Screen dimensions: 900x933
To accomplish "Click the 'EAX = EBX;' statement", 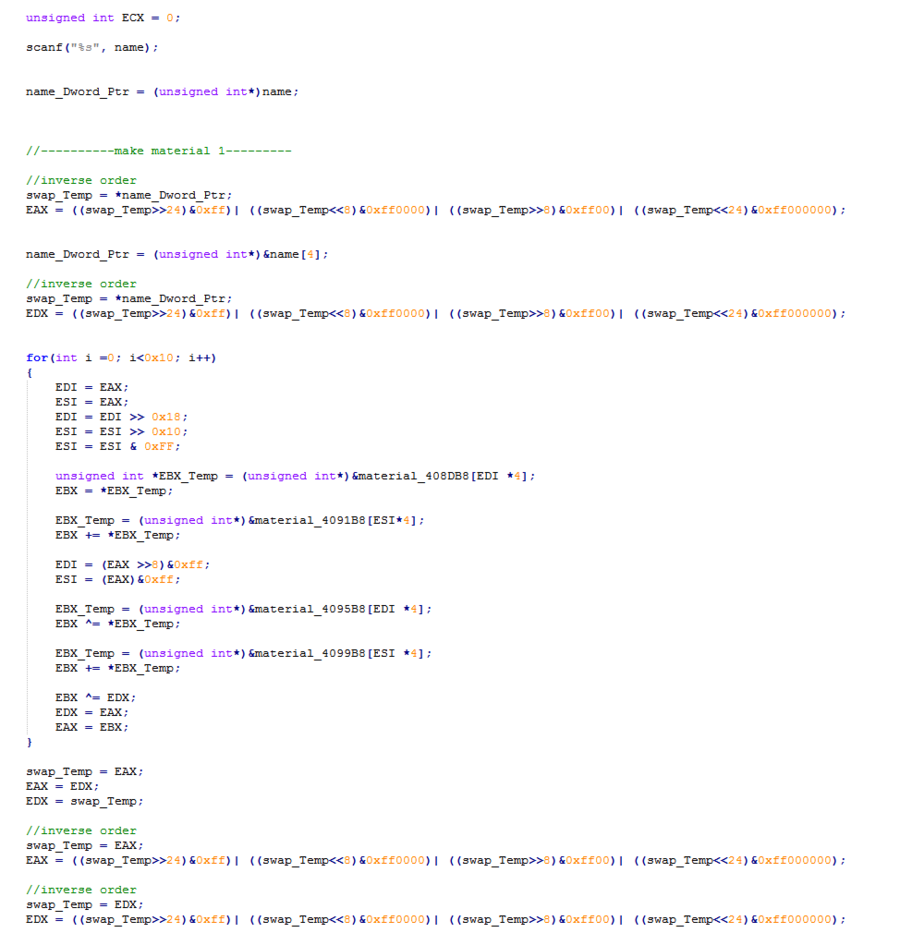I will 92,727.
